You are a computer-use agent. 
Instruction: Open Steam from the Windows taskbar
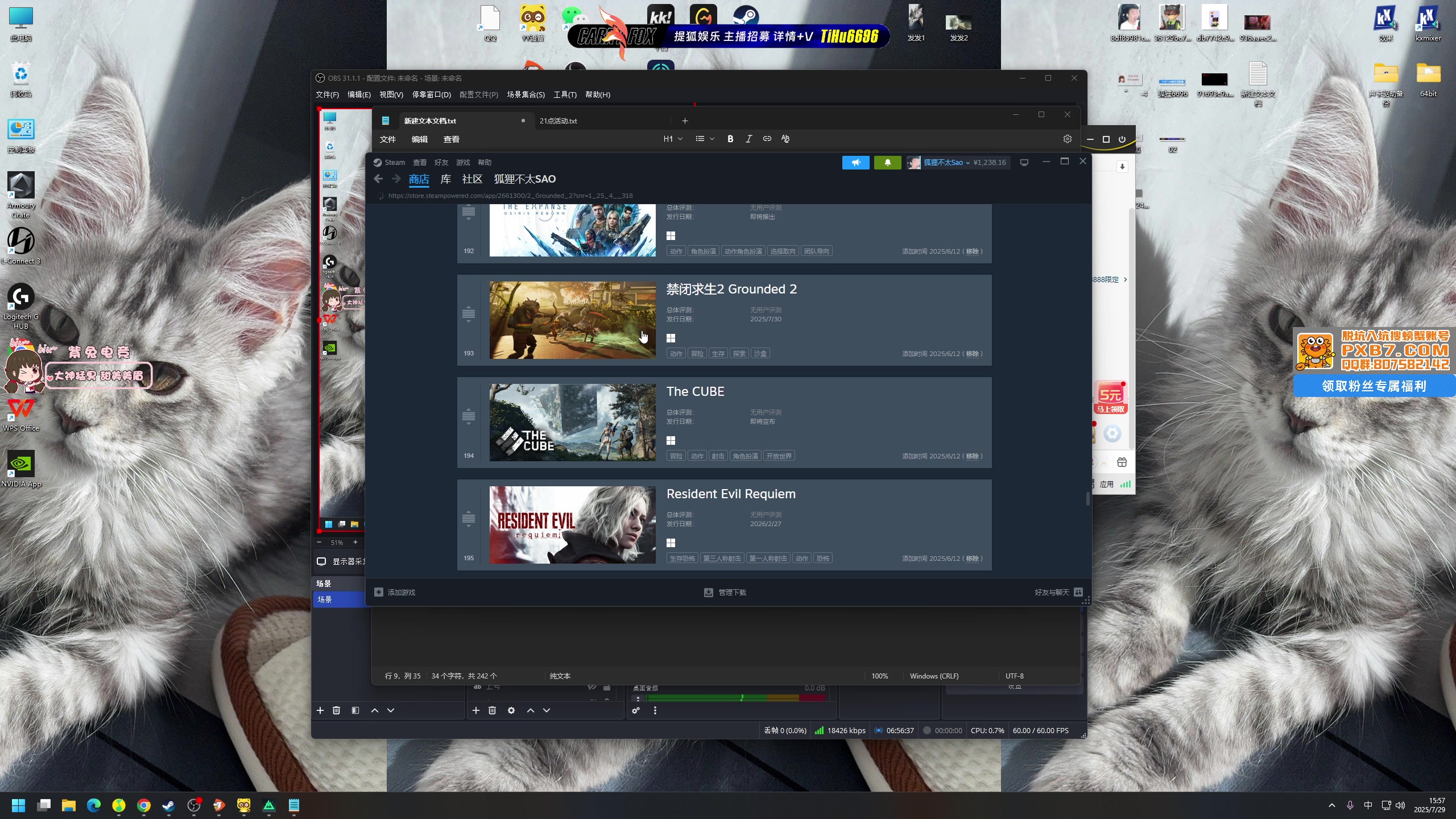coord(169,805)
